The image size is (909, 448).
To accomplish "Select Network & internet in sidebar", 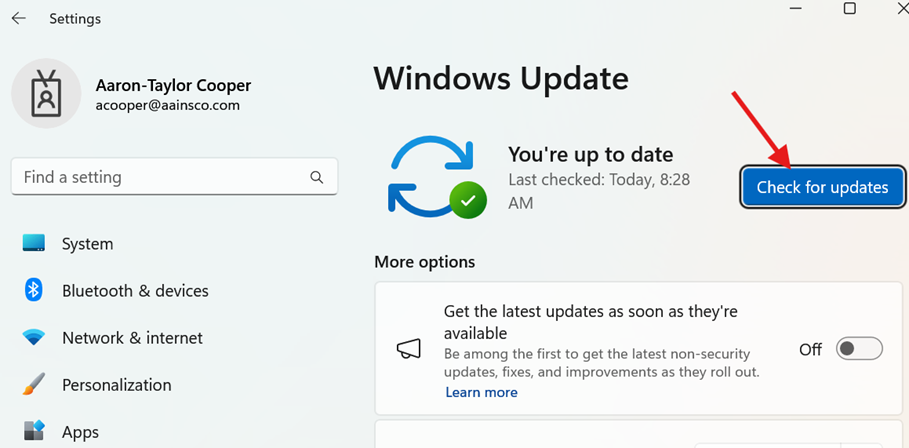I will [x=132, y=338].
